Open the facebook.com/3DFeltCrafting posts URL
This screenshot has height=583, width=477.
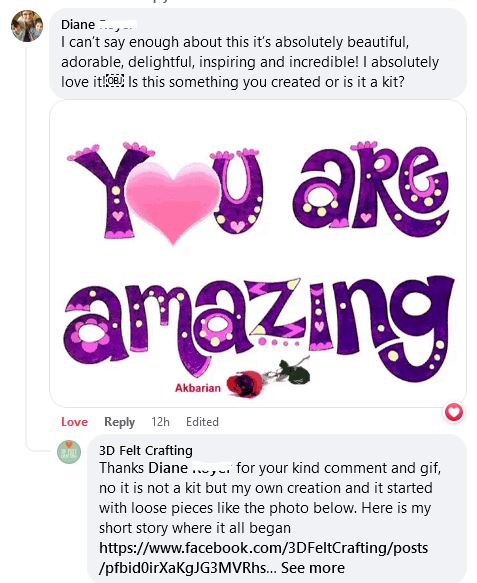tap(264, 558)
